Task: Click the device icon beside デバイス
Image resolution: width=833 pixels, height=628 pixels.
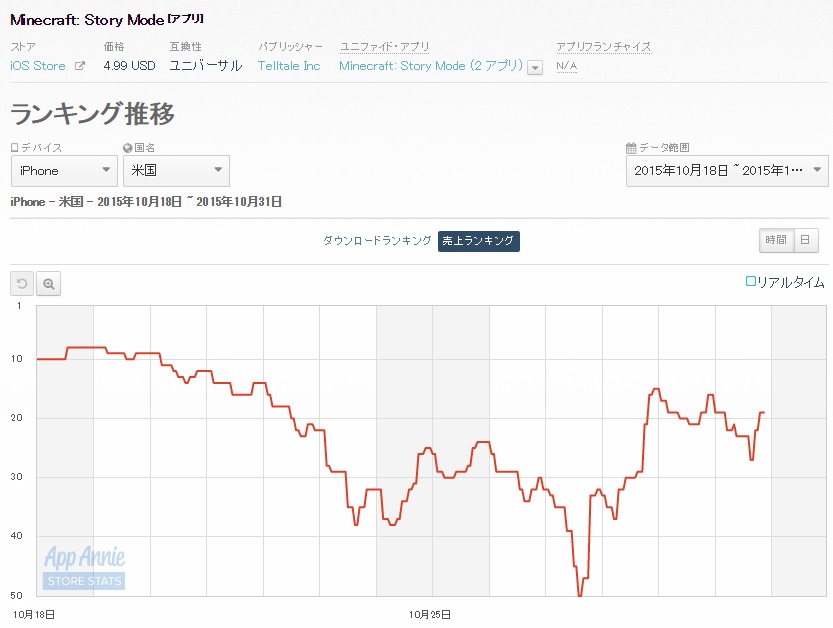Action: pos(14,148)
